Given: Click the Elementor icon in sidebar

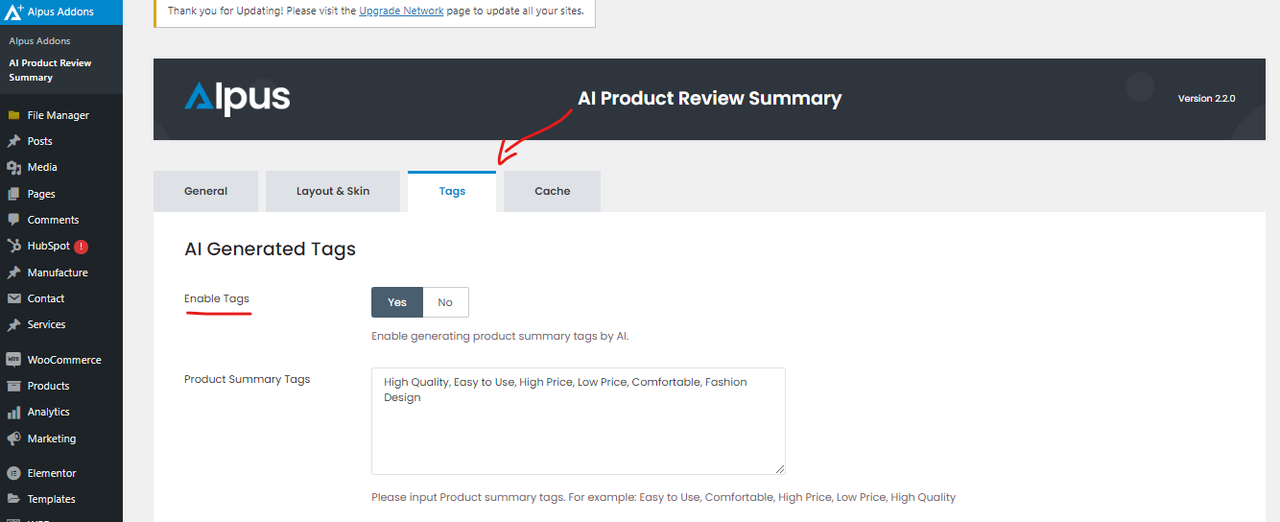Looking at the screenshot, I should tap(14, 473).
